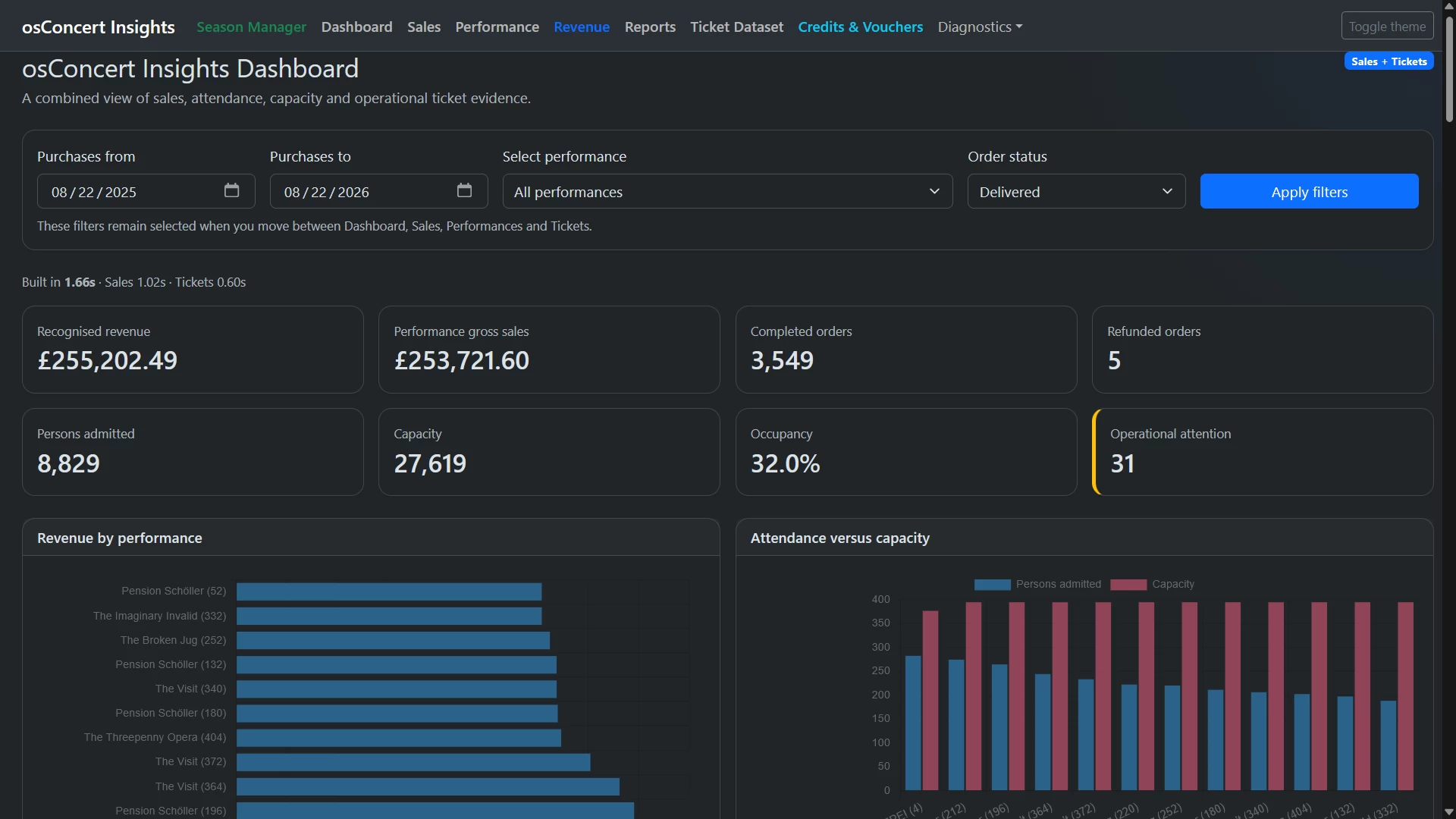The image size is (1456, 819).
Task: Click the Purchases from date field
Action: click(x=146, y=192)
